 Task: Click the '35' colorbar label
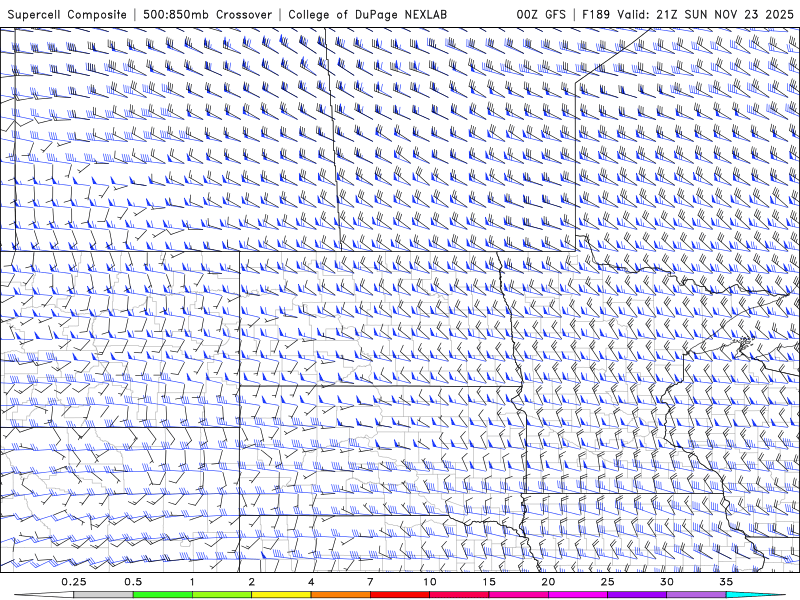726,582
